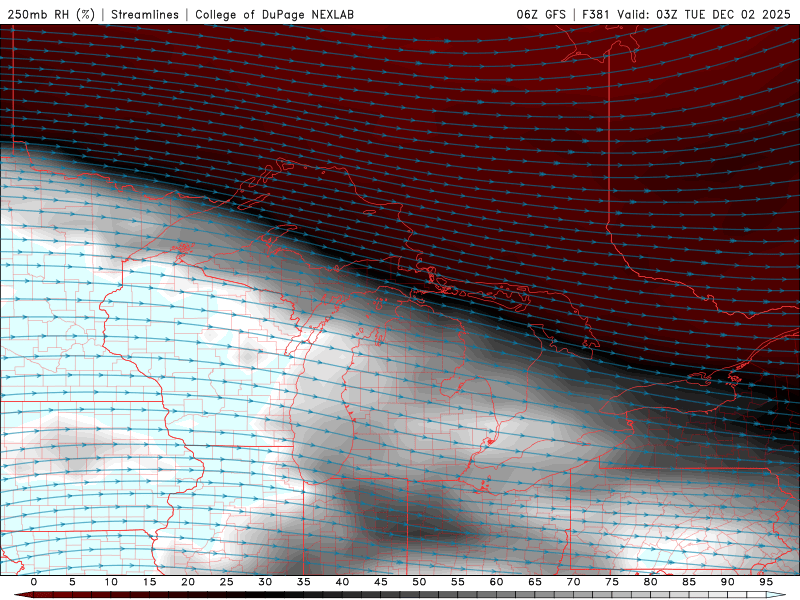800x600 pixels.
Task: Click the colorbar value label '80'
Action: [x=651, y=582]
